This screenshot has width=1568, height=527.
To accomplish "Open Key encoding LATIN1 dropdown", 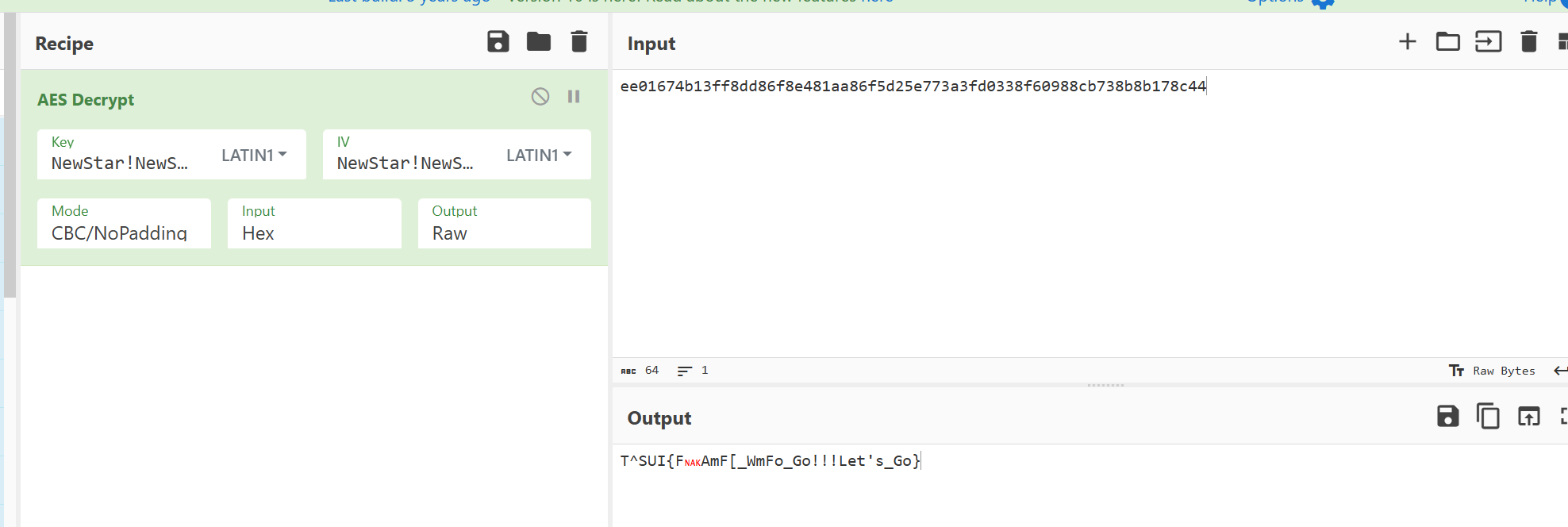I will 254,155.
